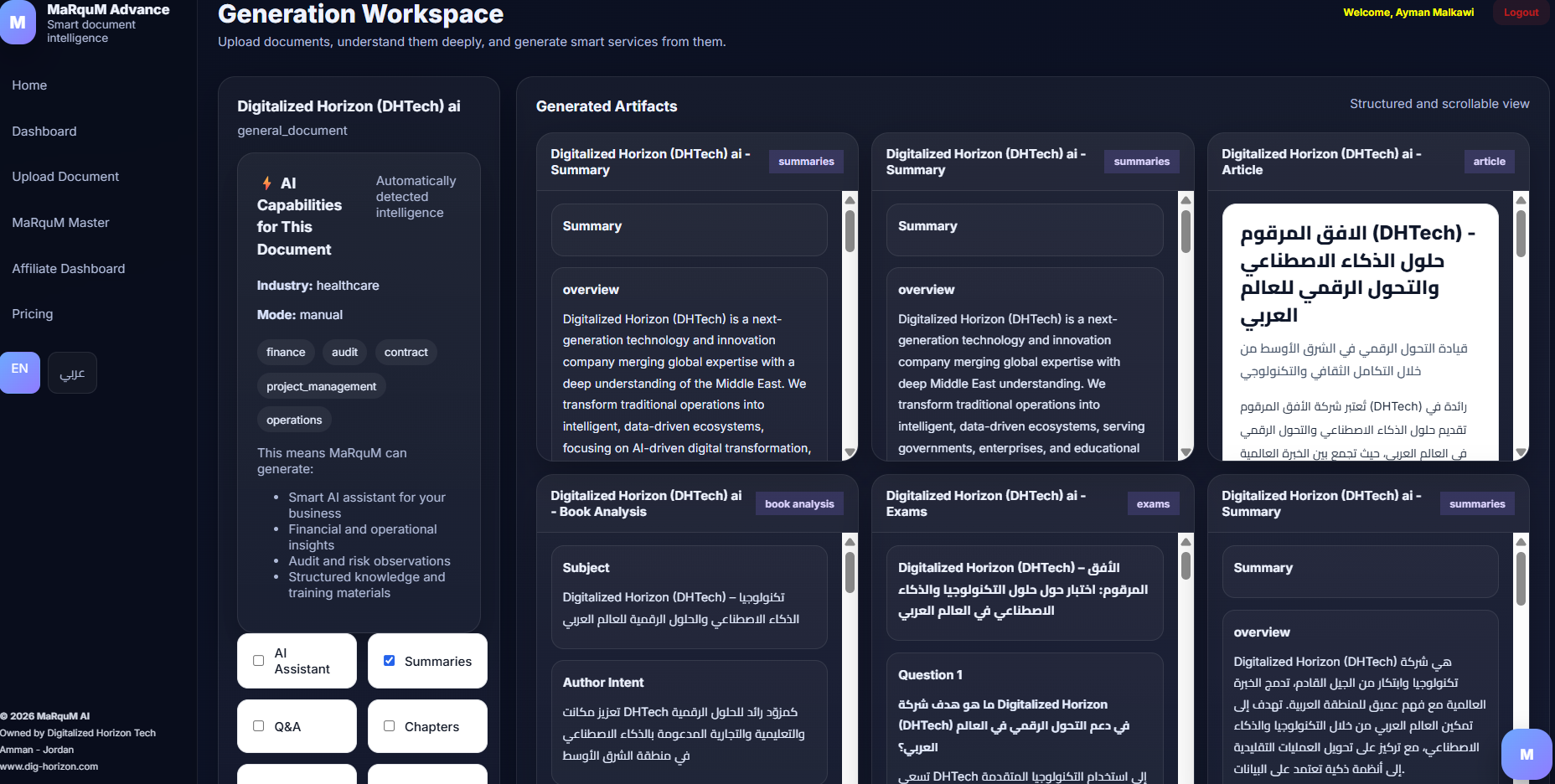This screenshot has height=784, width=1555.
Task: Click 'Generated Artifacts' heading
Action: [x=607, y=106]
